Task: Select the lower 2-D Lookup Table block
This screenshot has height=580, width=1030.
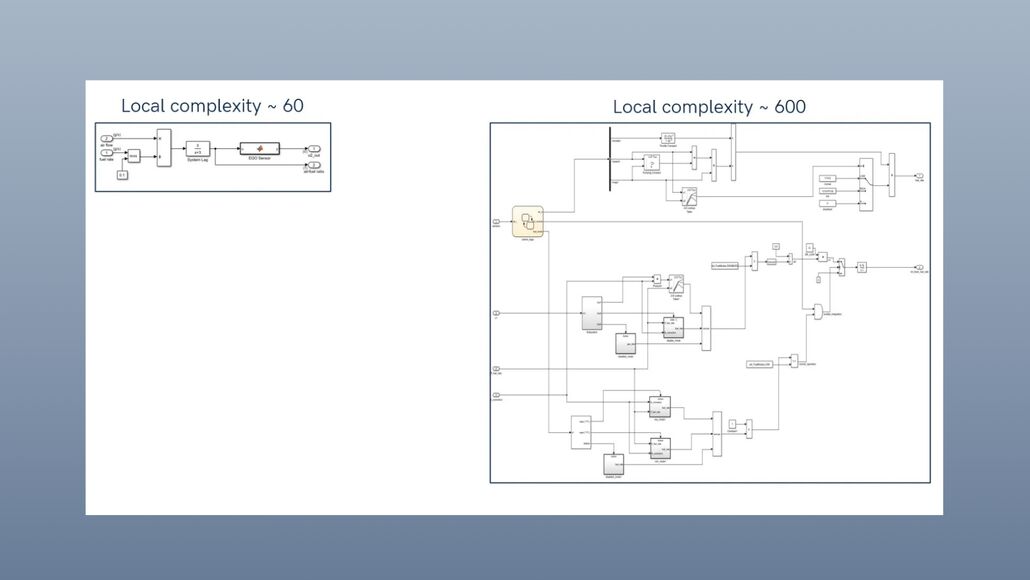Action: click(676, 286)
